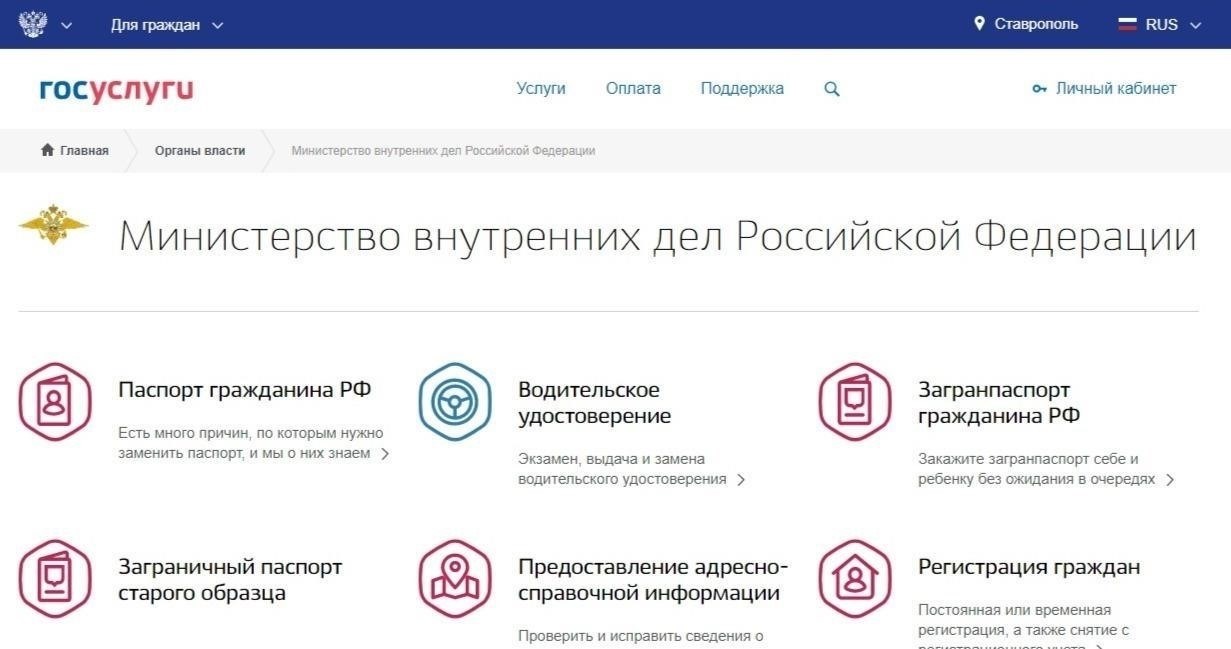This screenshot has width=1231, height=649.
Task: Go to Главная breadcrumb
Action: click(84, 151)
